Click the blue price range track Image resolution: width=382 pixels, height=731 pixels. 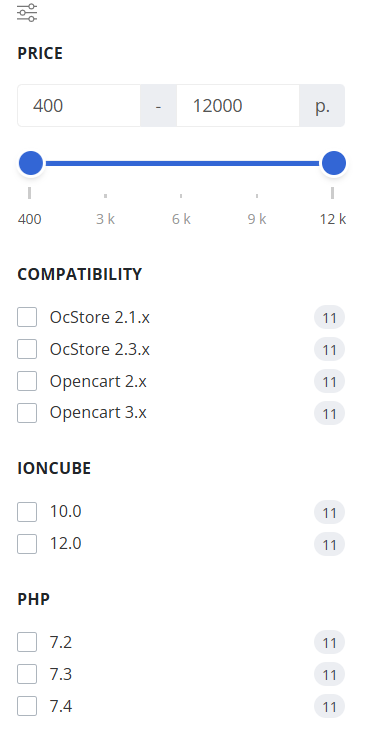click(182, 163)
